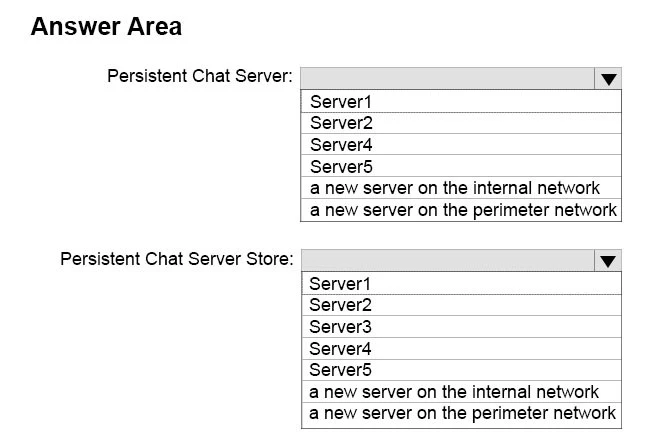Image resolution: width=649 pixels, height=442 pixels.
Task: Pick new internal network server for Chat Server
Action: pyautogui.click(x=460, y=188)
